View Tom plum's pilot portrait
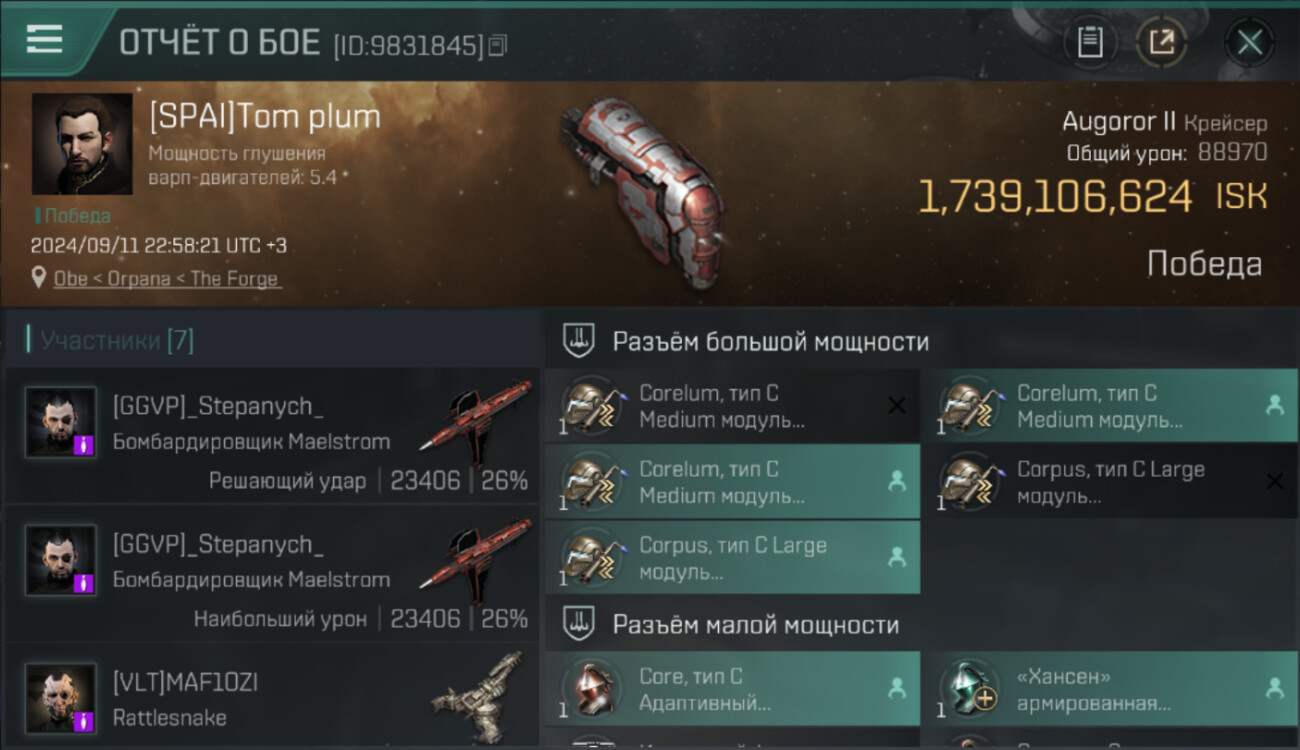This screenshot has height=750, width=1300. tap(82, 144)
